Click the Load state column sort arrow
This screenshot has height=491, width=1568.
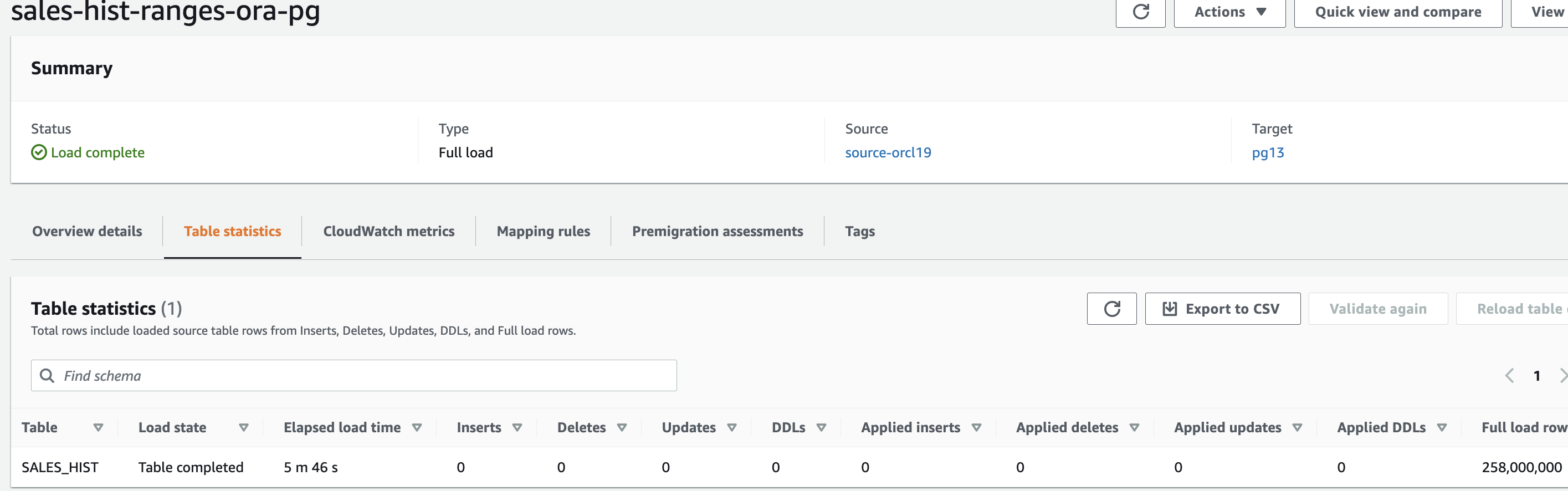[243, 428]
